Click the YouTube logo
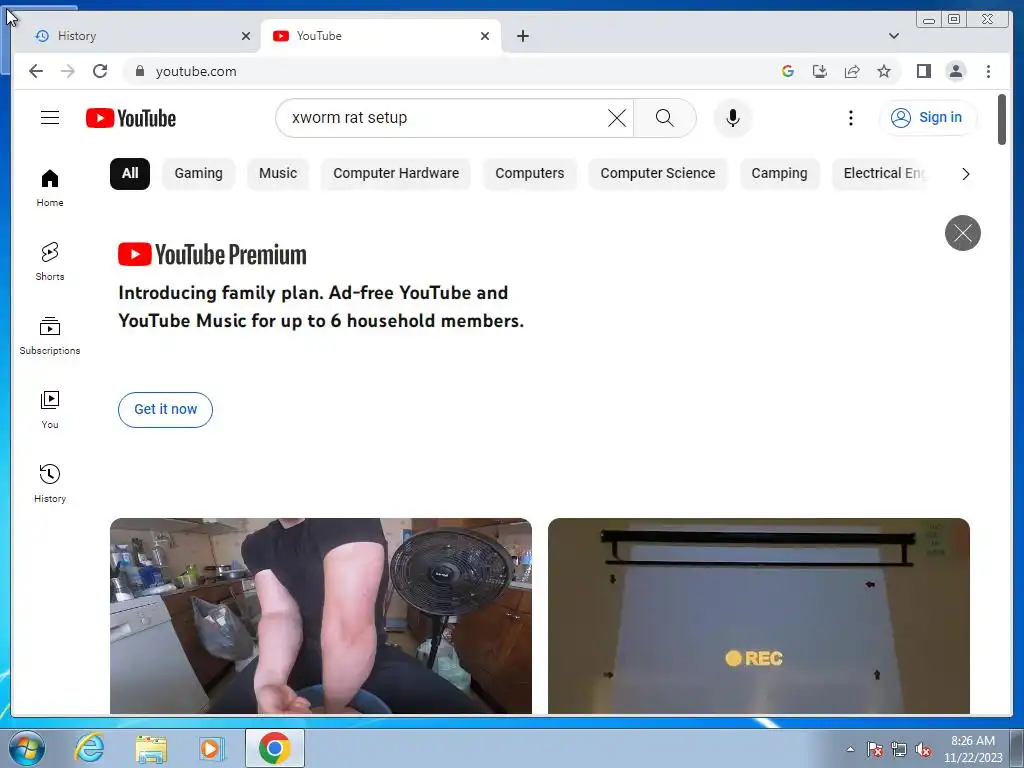Viewport: 1024px width, 768px height. [131, 118]
